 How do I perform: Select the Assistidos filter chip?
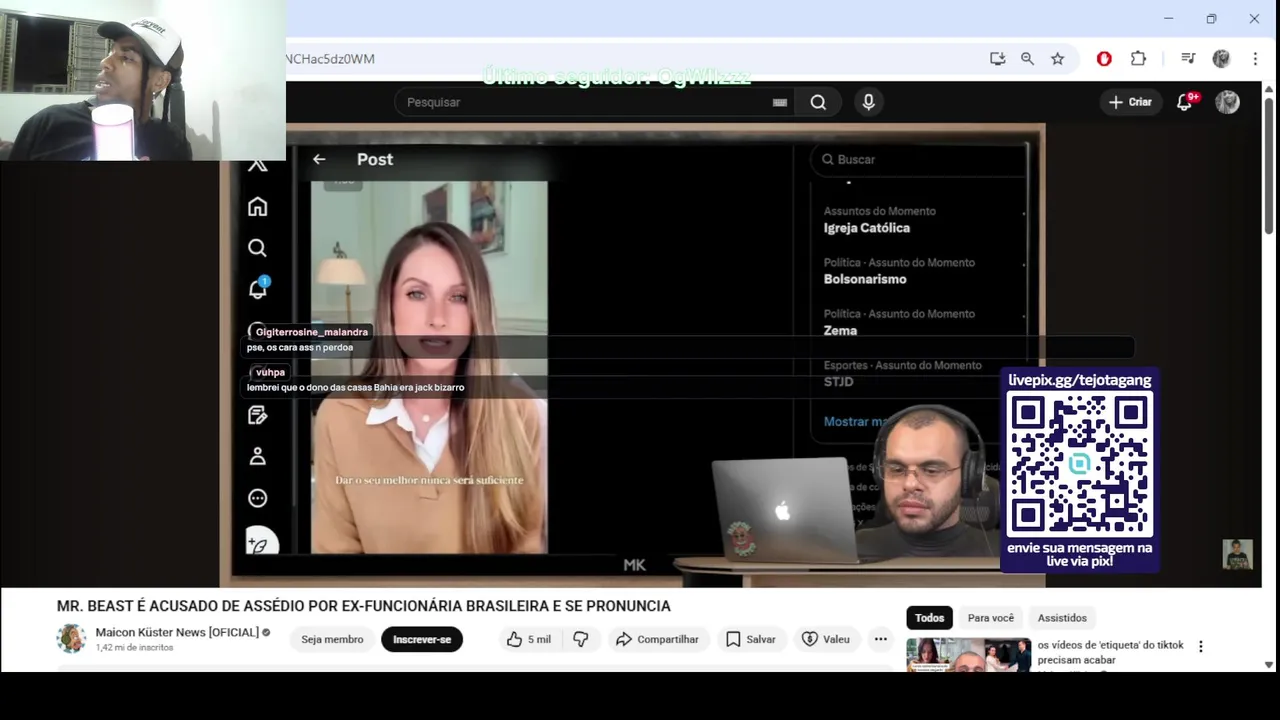click(x=1062, y=618)
